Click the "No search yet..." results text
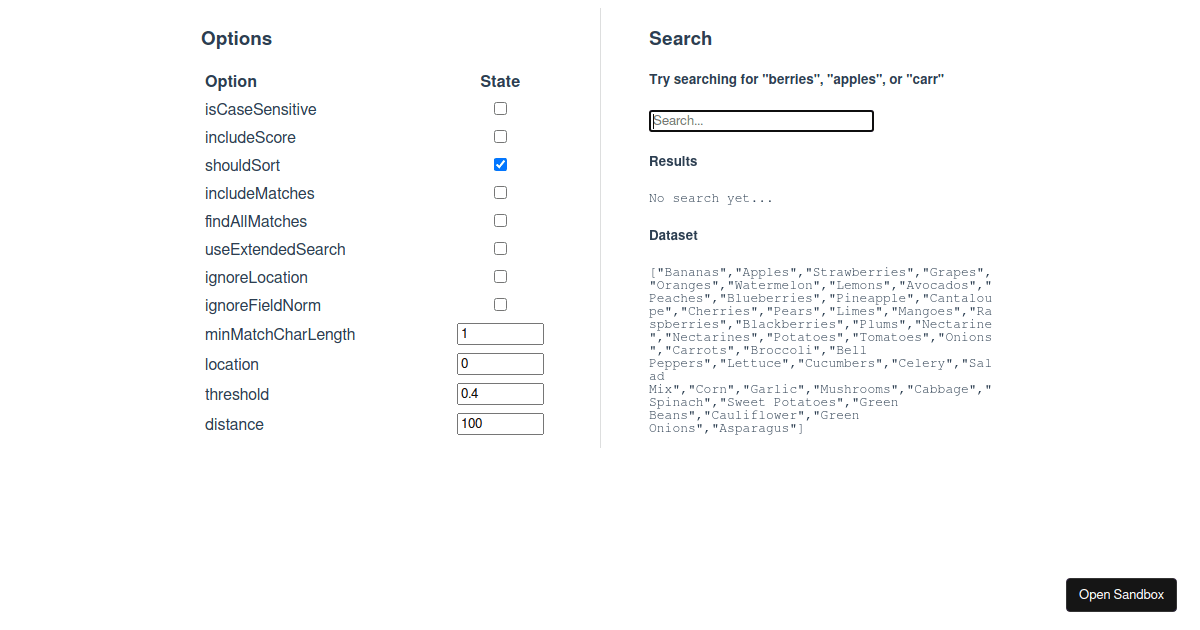Image resolution: width=1200 pixels, height=630 pixels. 711,199
